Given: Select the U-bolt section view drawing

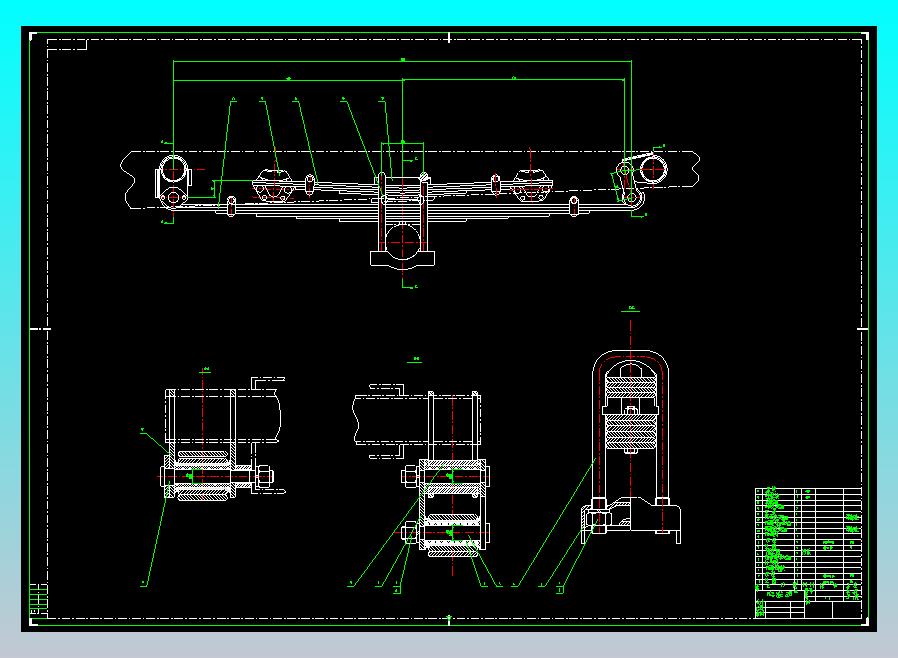Looking at the screenshot, I should (x=631, y=447).
